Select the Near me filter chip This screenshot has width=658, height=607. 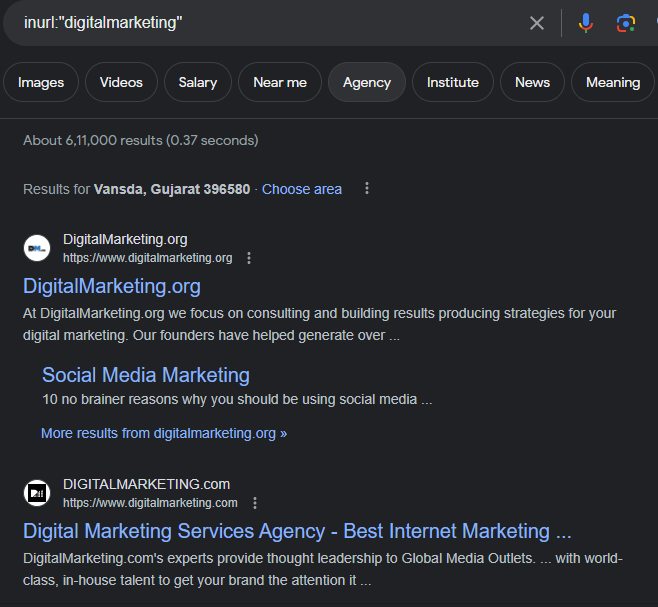pyautogui.click(x=280, y=82)
